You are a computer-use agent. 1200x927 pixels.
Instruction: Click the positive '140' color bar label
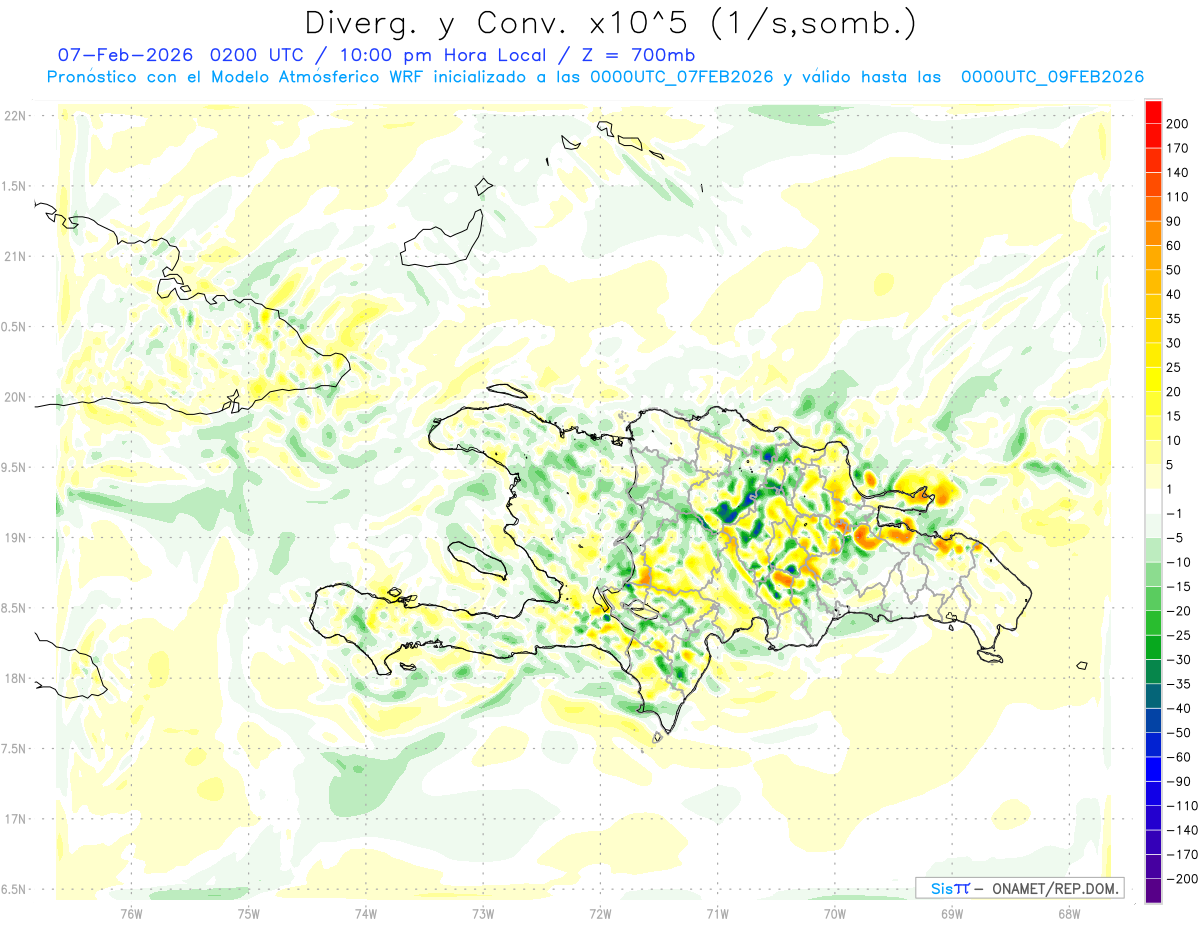click(x=1178, y=173)
